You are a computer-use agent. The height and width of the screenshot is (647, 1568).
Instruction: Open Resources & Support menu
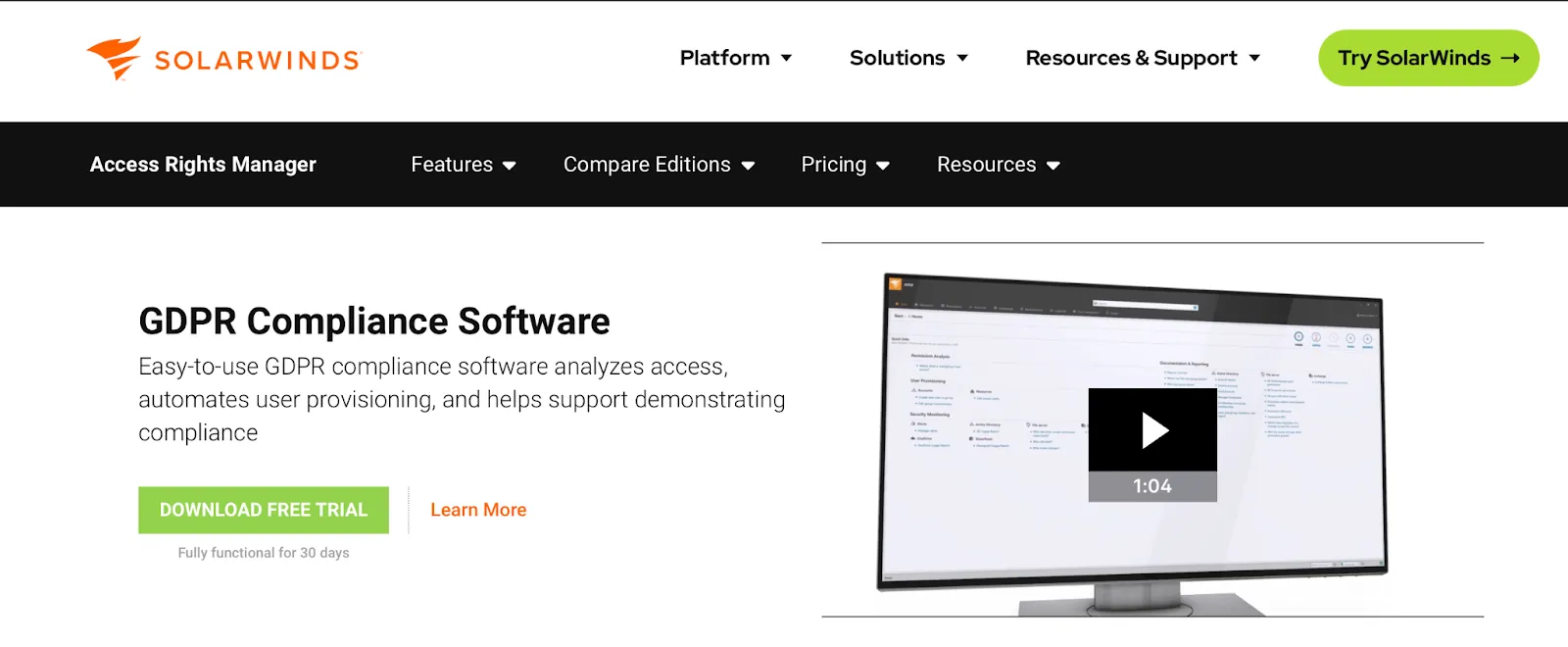(x=1131, y=58)
